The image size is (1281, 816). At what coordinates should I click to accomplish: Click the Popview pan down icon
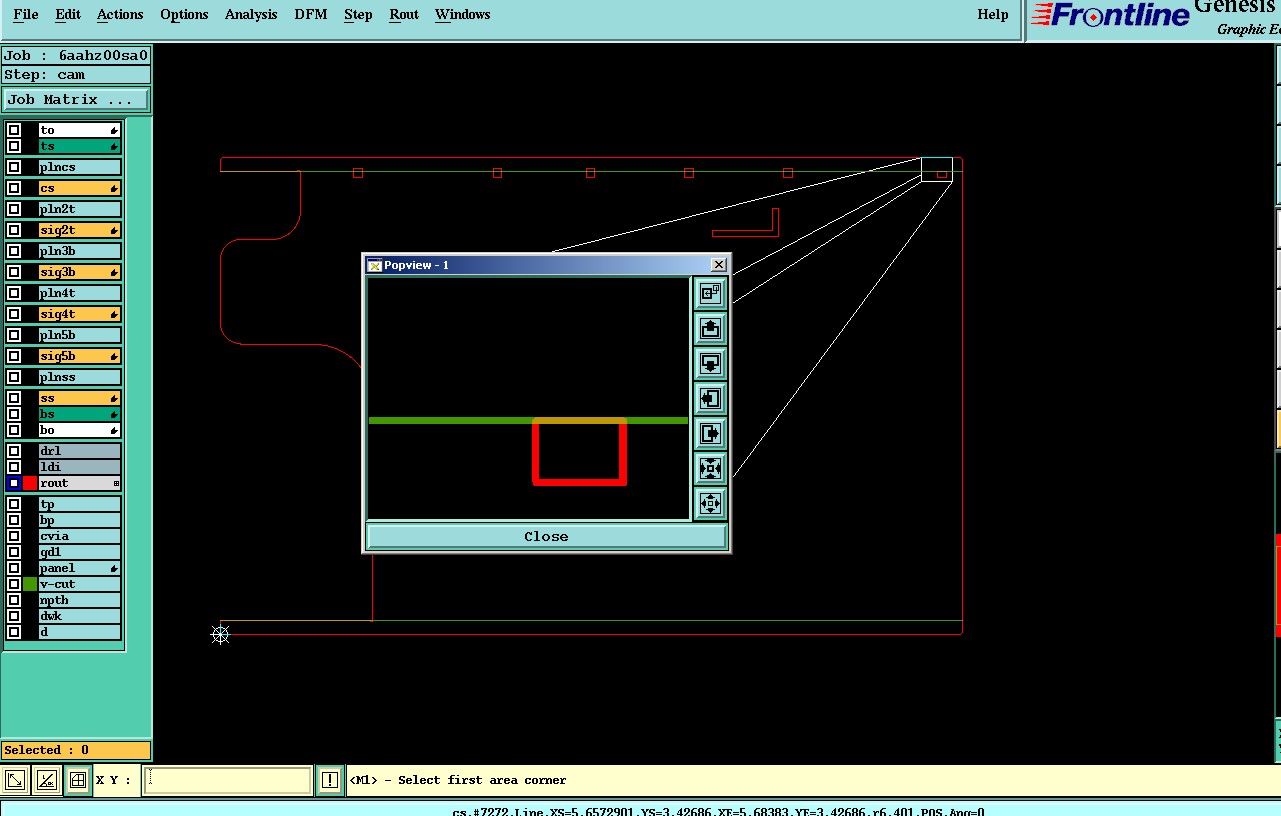click(710, 363)
